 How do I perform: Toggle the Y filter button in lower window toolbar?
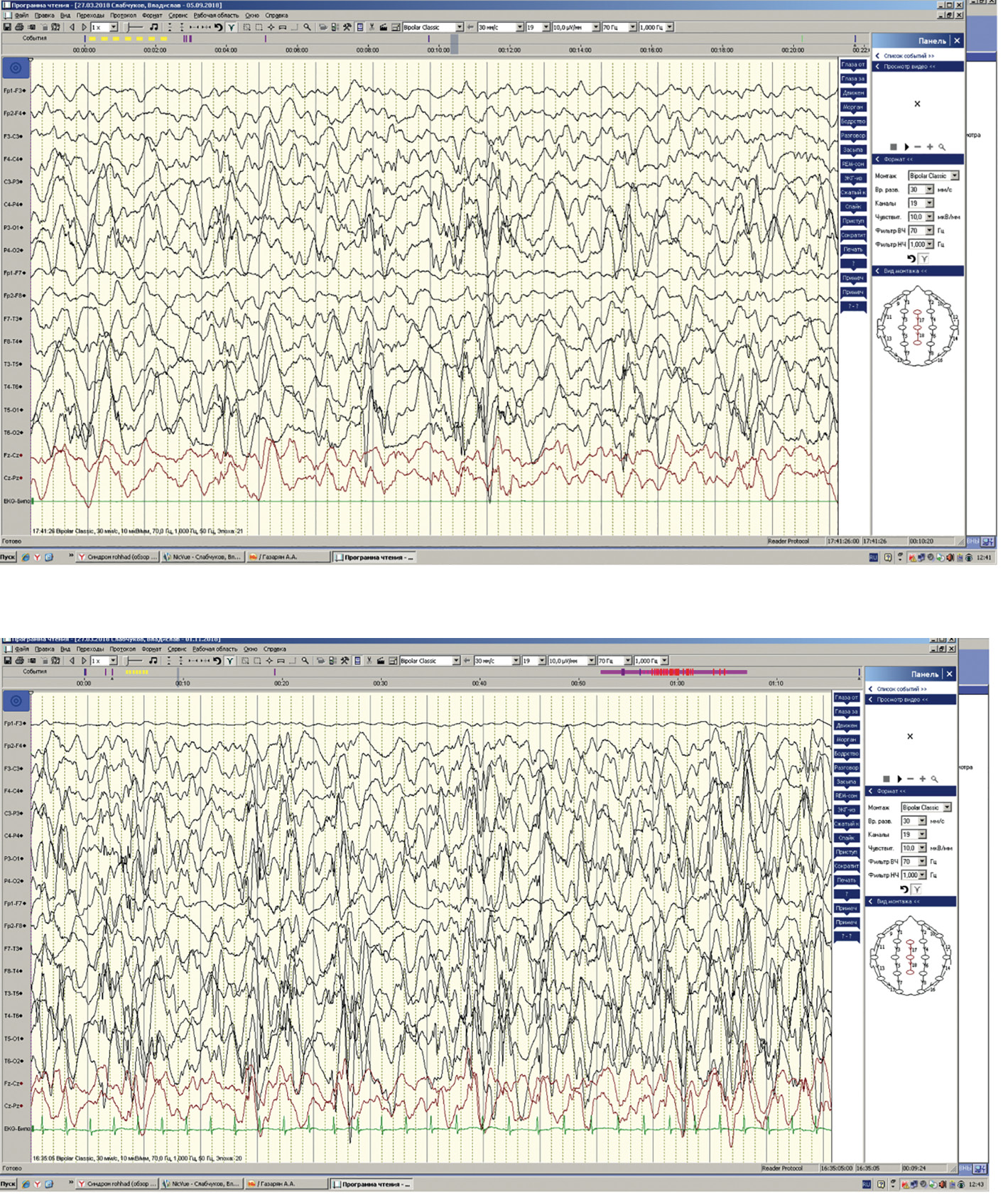(x=230, y=661)
